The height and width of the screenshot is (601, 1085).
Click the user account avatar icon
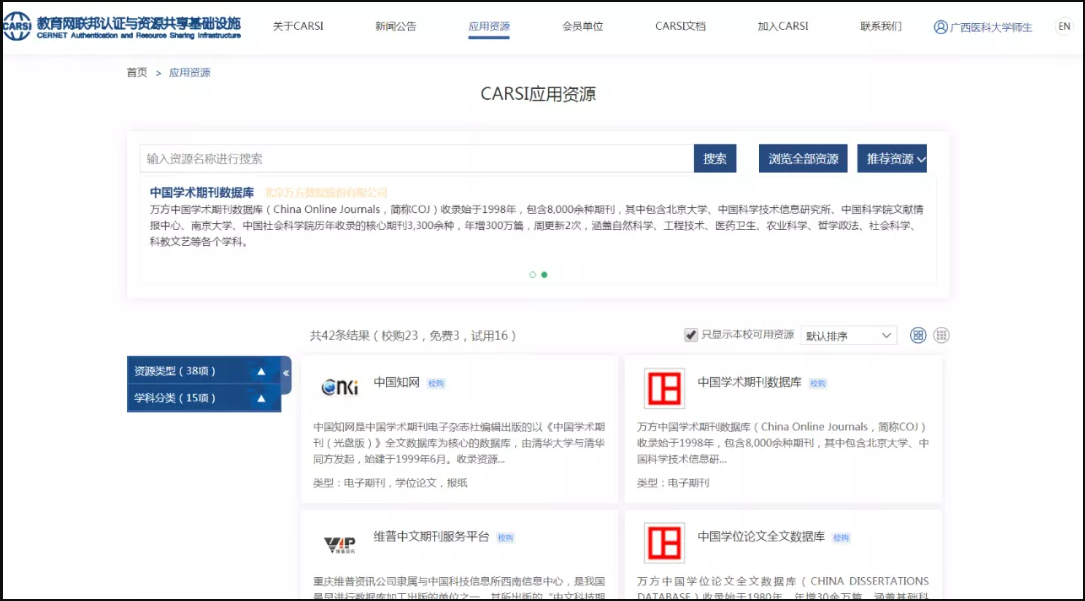(x=940, y=27)
